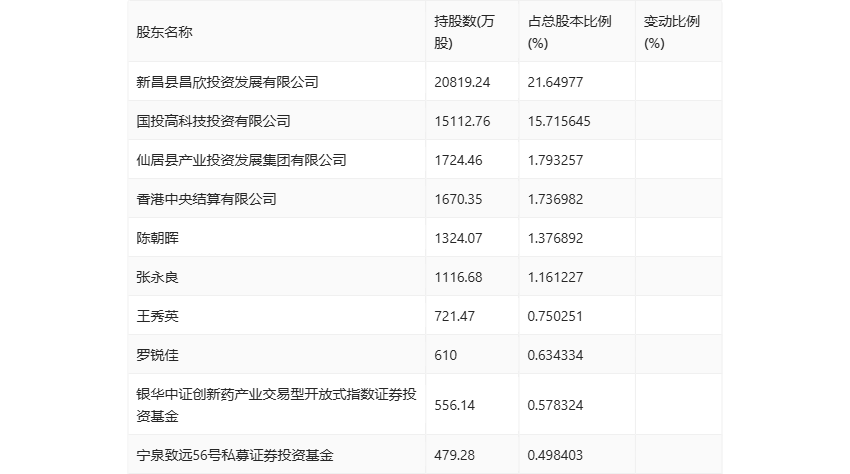Select share count 1670.35
Viewport: 850px width, 474px height.
click(x=458, y=199)
